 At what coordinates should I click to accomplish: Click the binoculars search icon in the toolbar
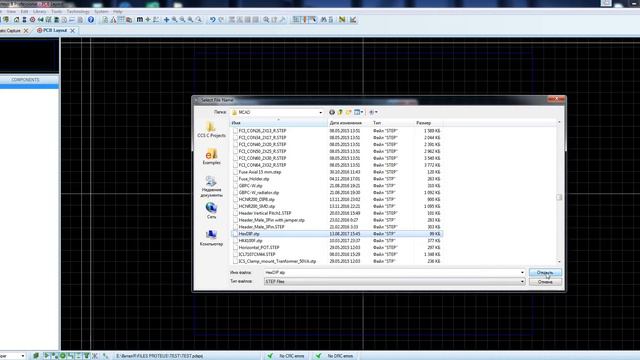323,20
